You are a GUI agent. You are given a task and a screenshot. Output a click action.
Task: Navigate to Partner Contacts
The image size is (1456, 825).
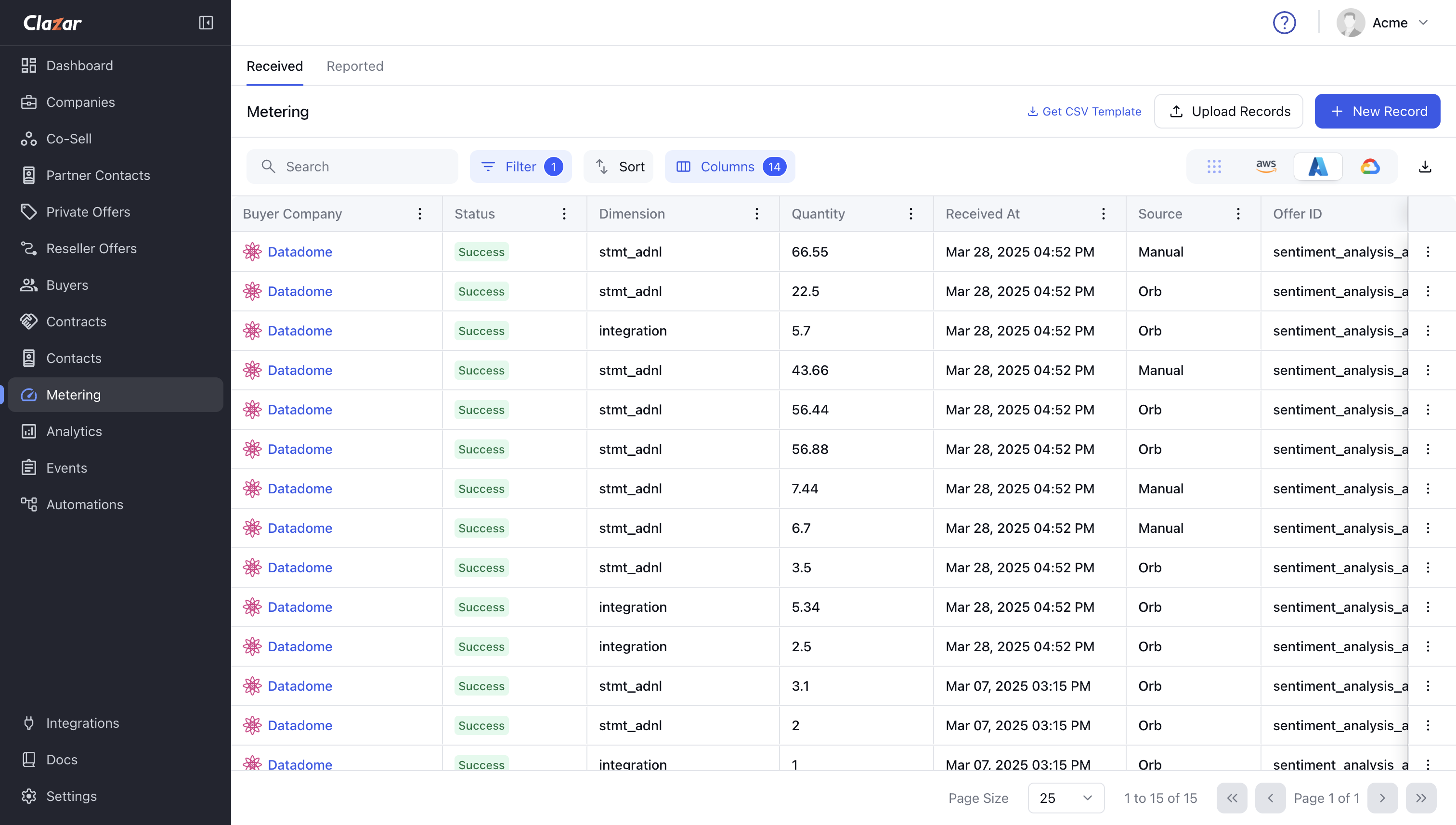click(116, 175)
